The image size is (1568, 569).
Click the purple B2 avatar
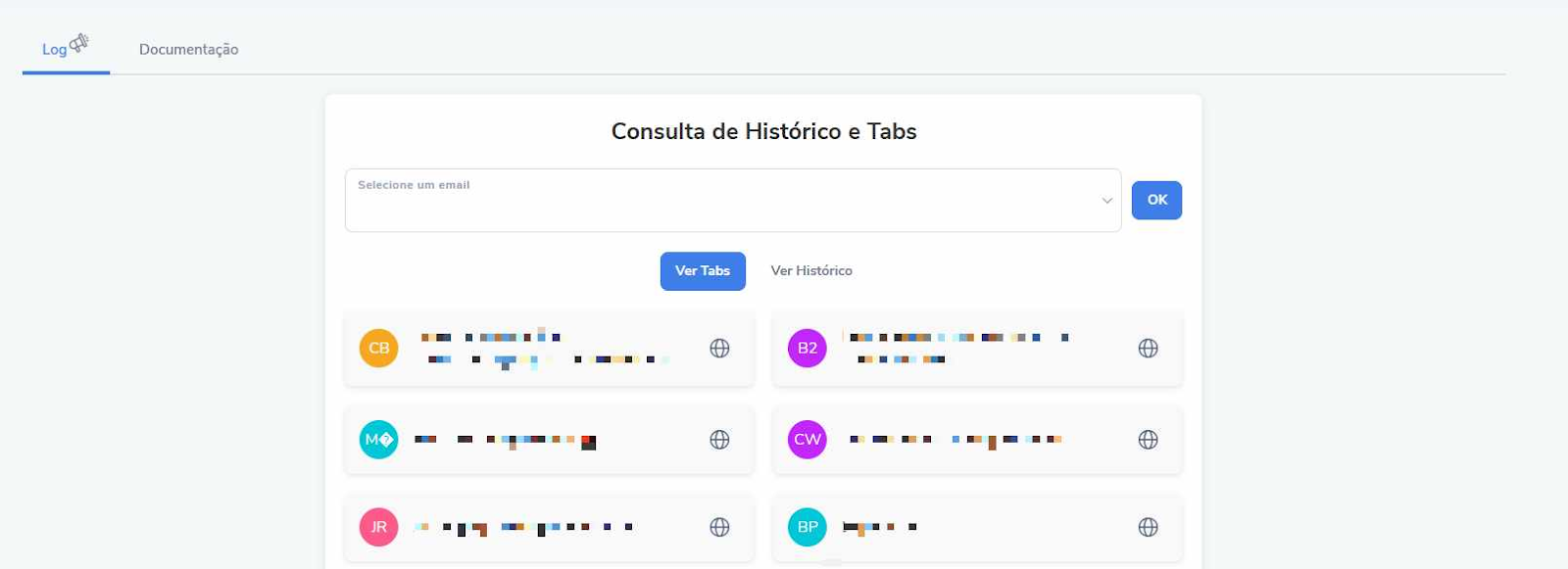click(x=807, y=349)
